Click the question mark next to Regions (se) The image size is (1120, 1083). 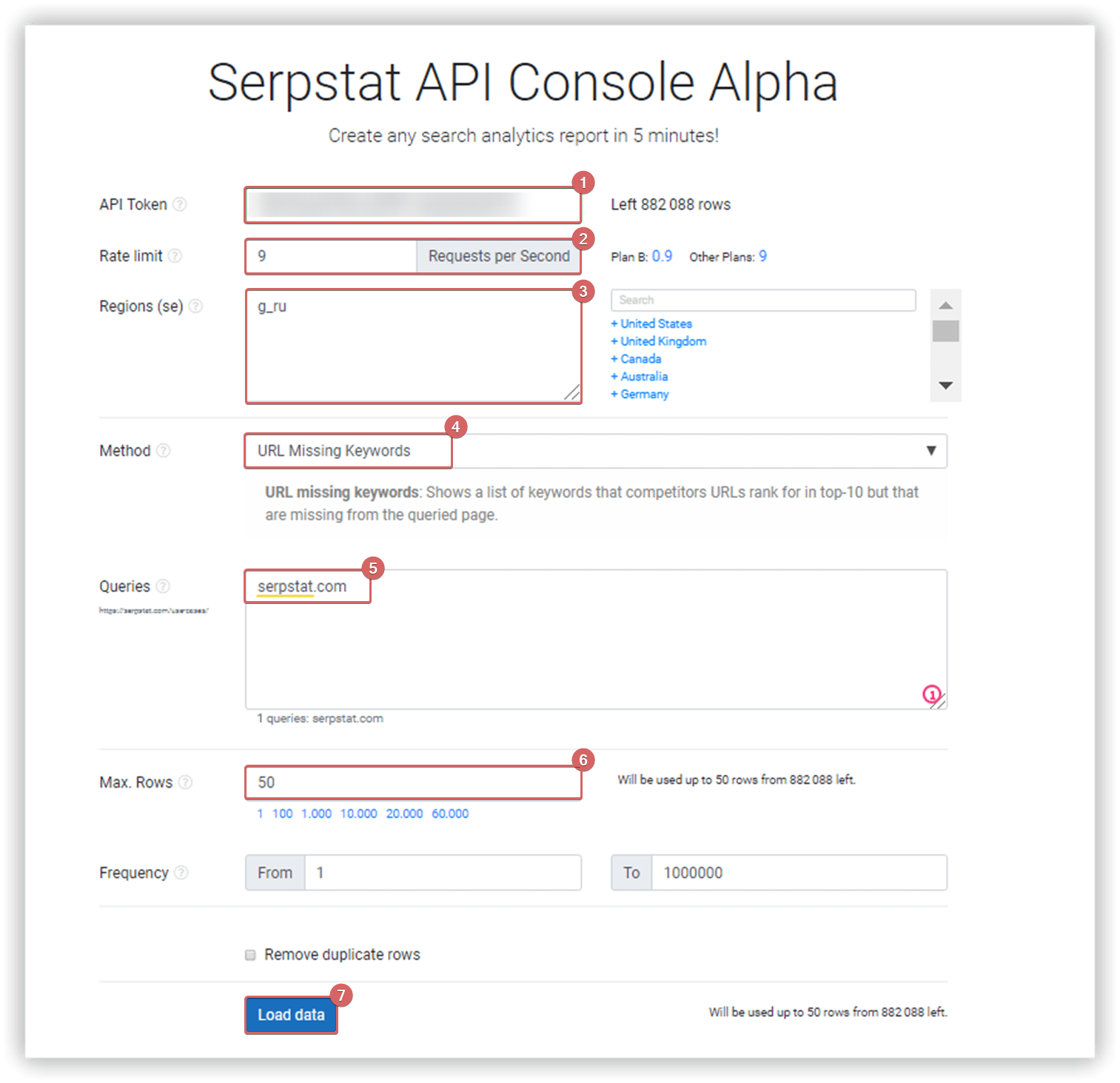[x=195, y=306]
